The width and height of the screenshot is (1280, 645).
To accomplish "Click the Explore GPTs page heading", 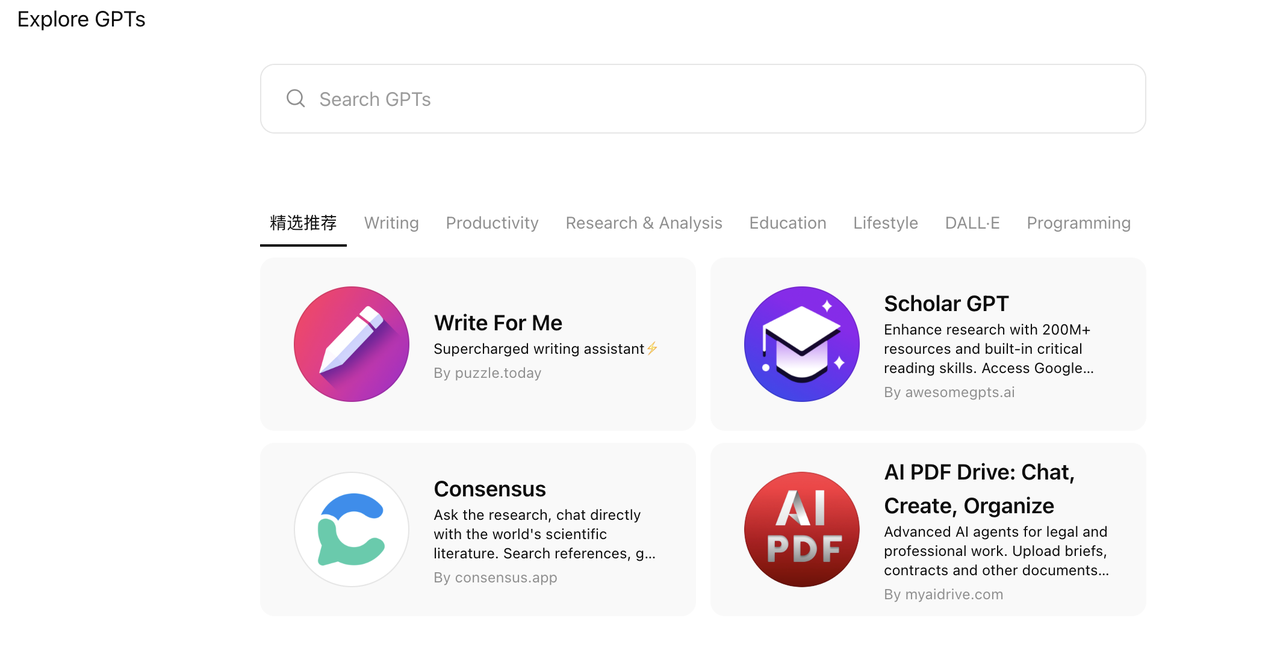I will (x=81, y=19).
